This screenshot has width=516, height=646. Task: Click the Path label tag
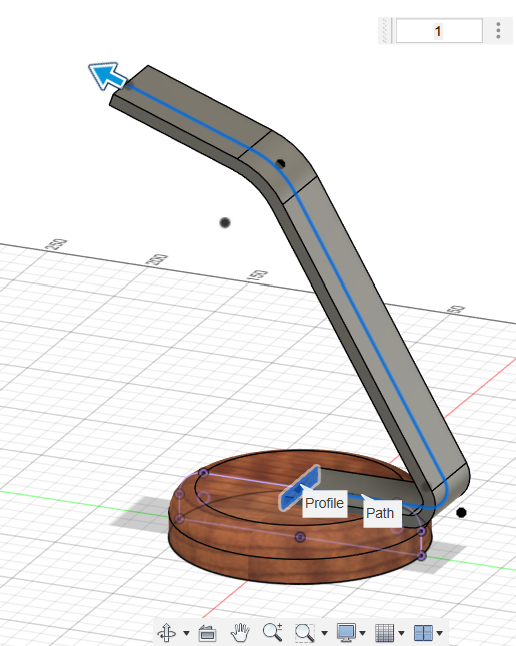pos(380,513)
